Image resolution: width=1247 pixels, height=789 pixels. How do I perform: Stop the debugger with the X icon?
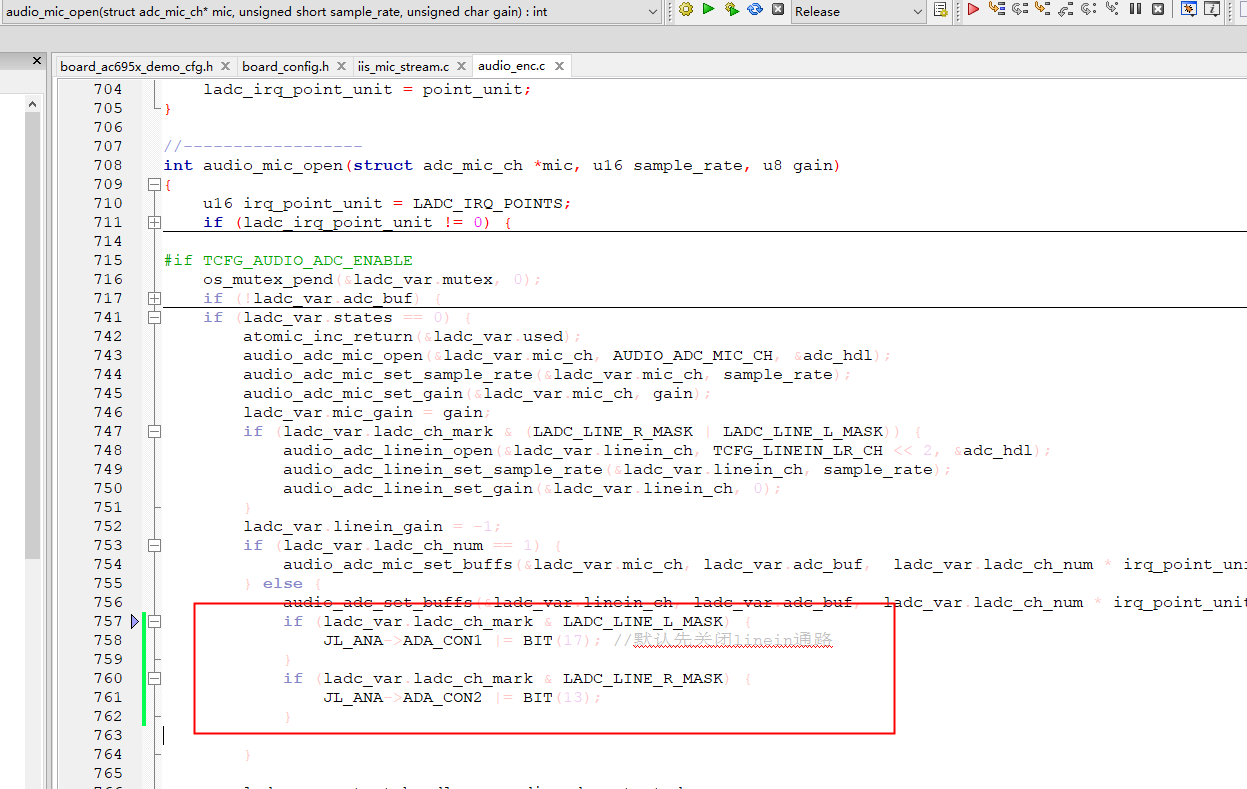1158,9
